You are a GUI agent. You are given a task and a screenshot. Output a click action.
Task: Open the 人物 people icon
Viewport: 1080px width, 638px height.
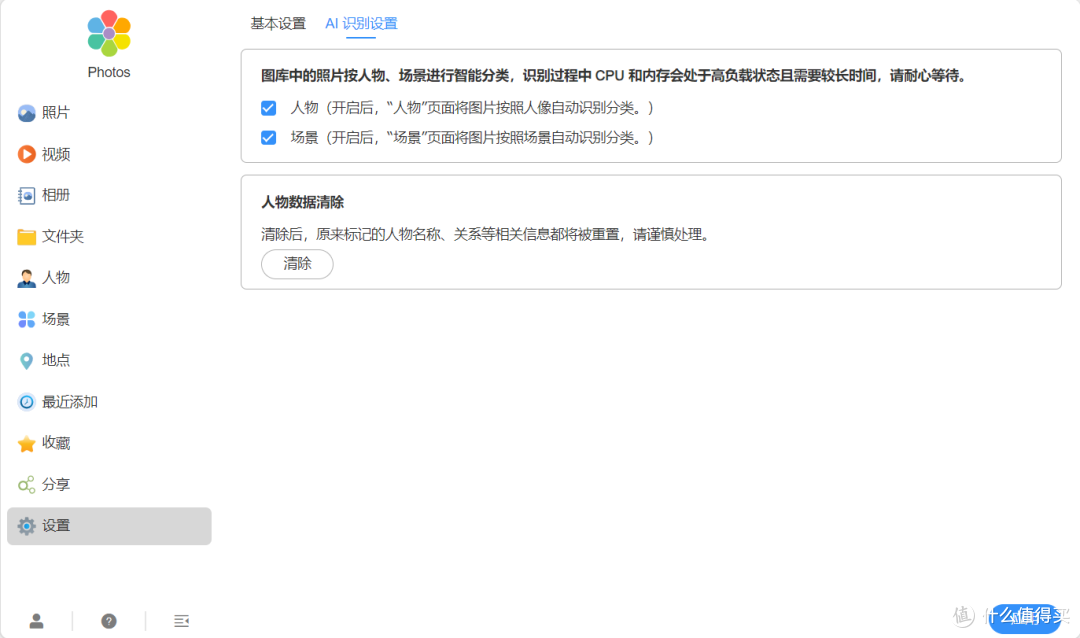pos(26,278)
